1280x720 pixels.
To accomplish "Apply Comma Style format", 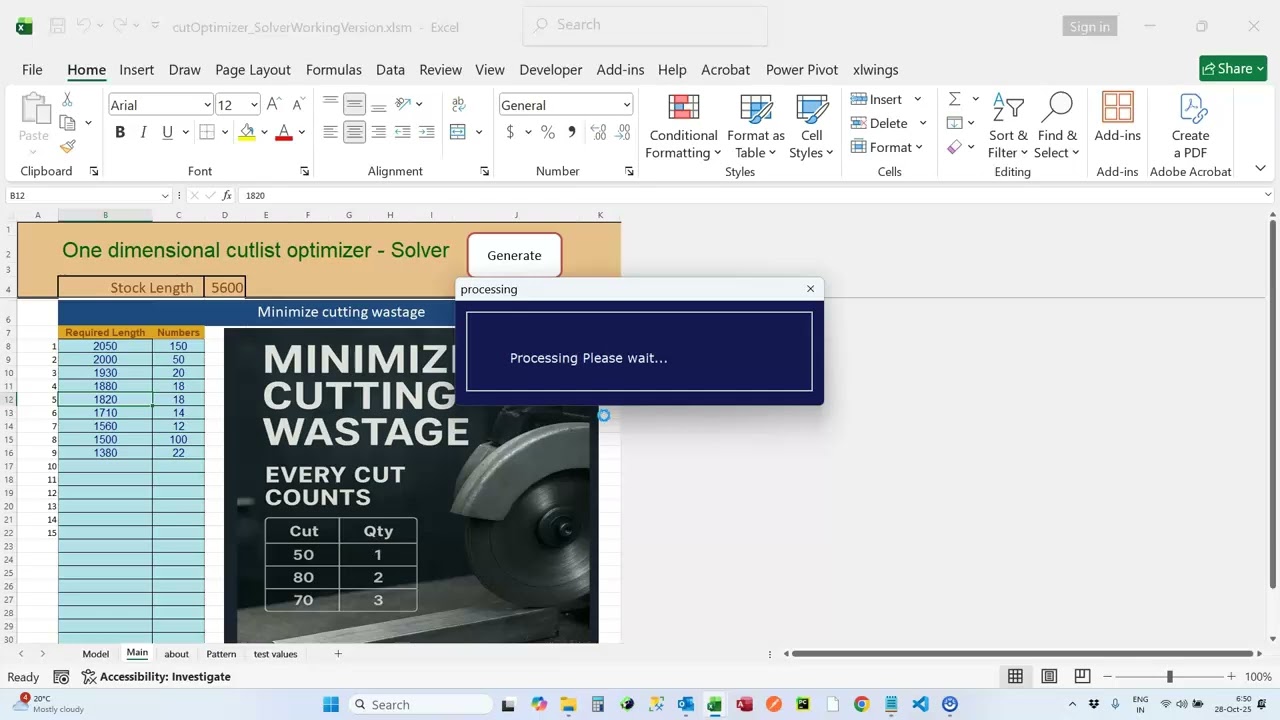I will point(572,132).
